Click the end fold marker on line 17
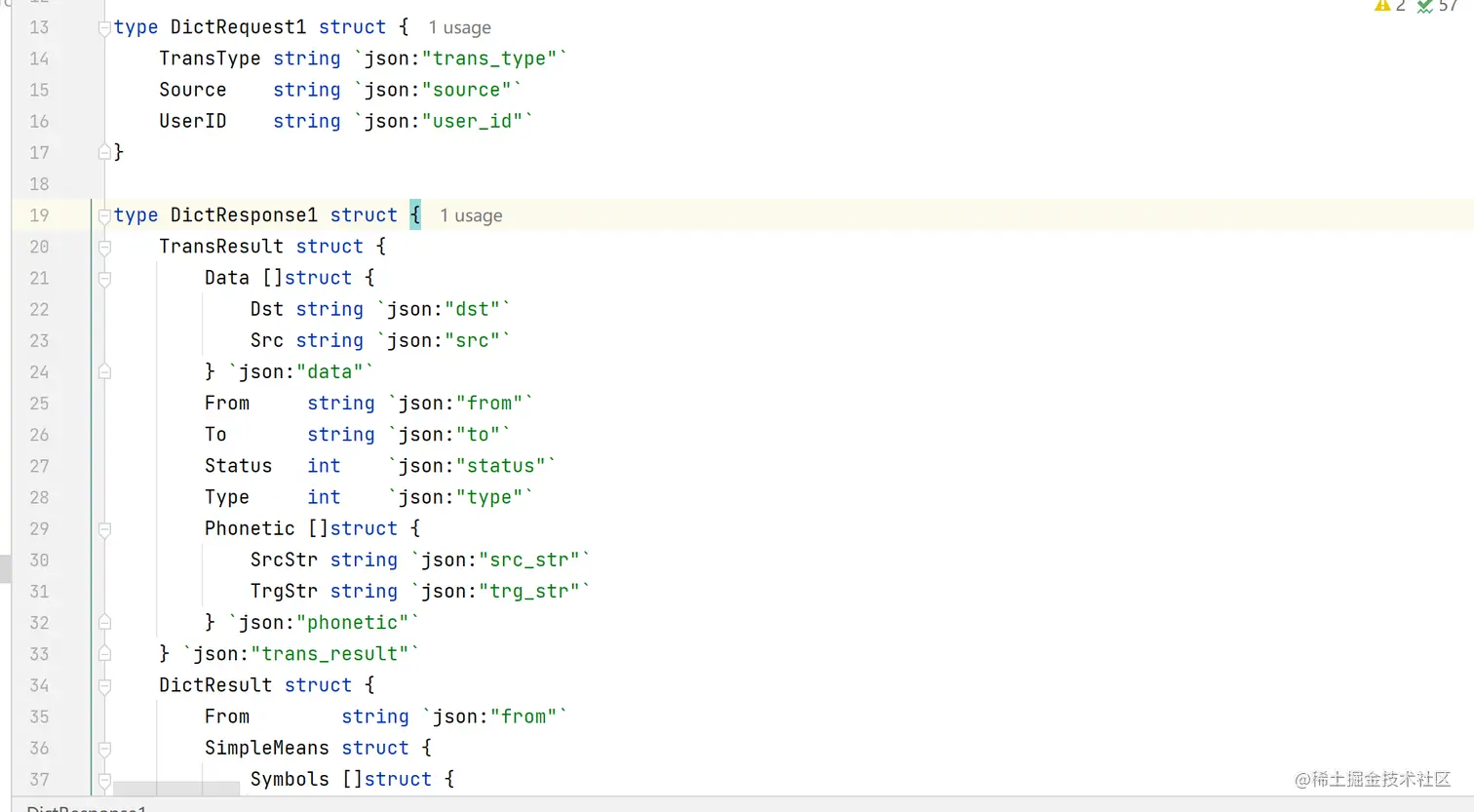The image size is (1474, 812). pyautogui.click(x=104, y=152)
